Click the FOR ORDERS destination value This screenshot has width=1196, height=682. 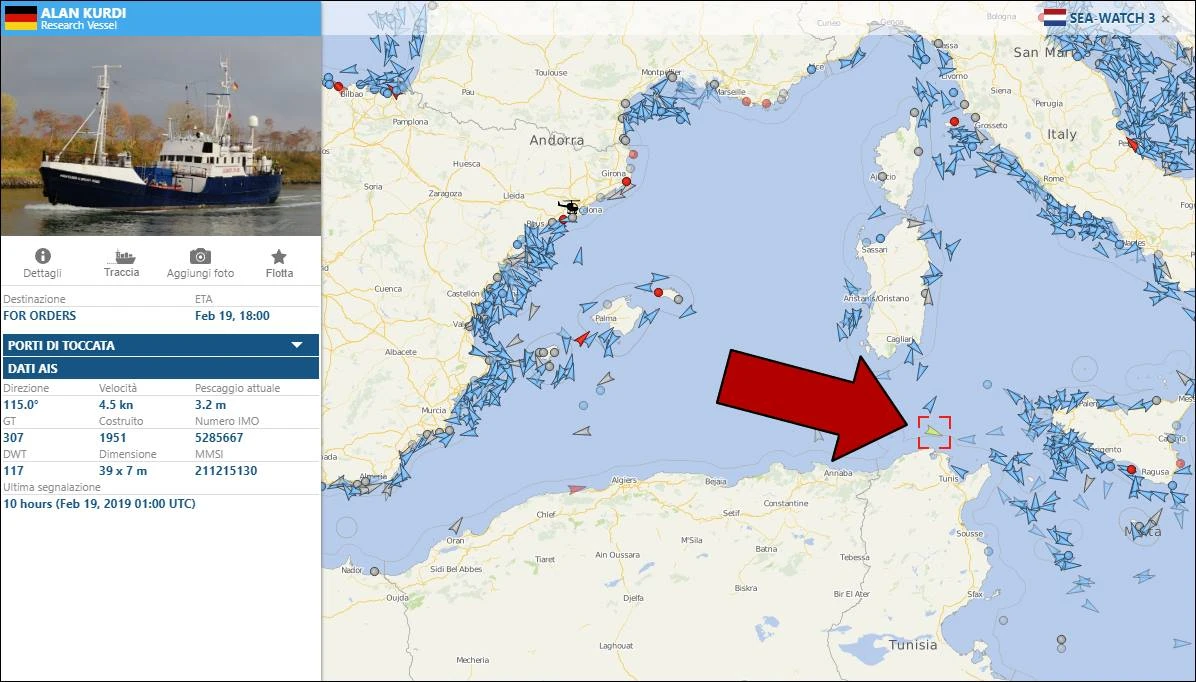click(40, 316)
